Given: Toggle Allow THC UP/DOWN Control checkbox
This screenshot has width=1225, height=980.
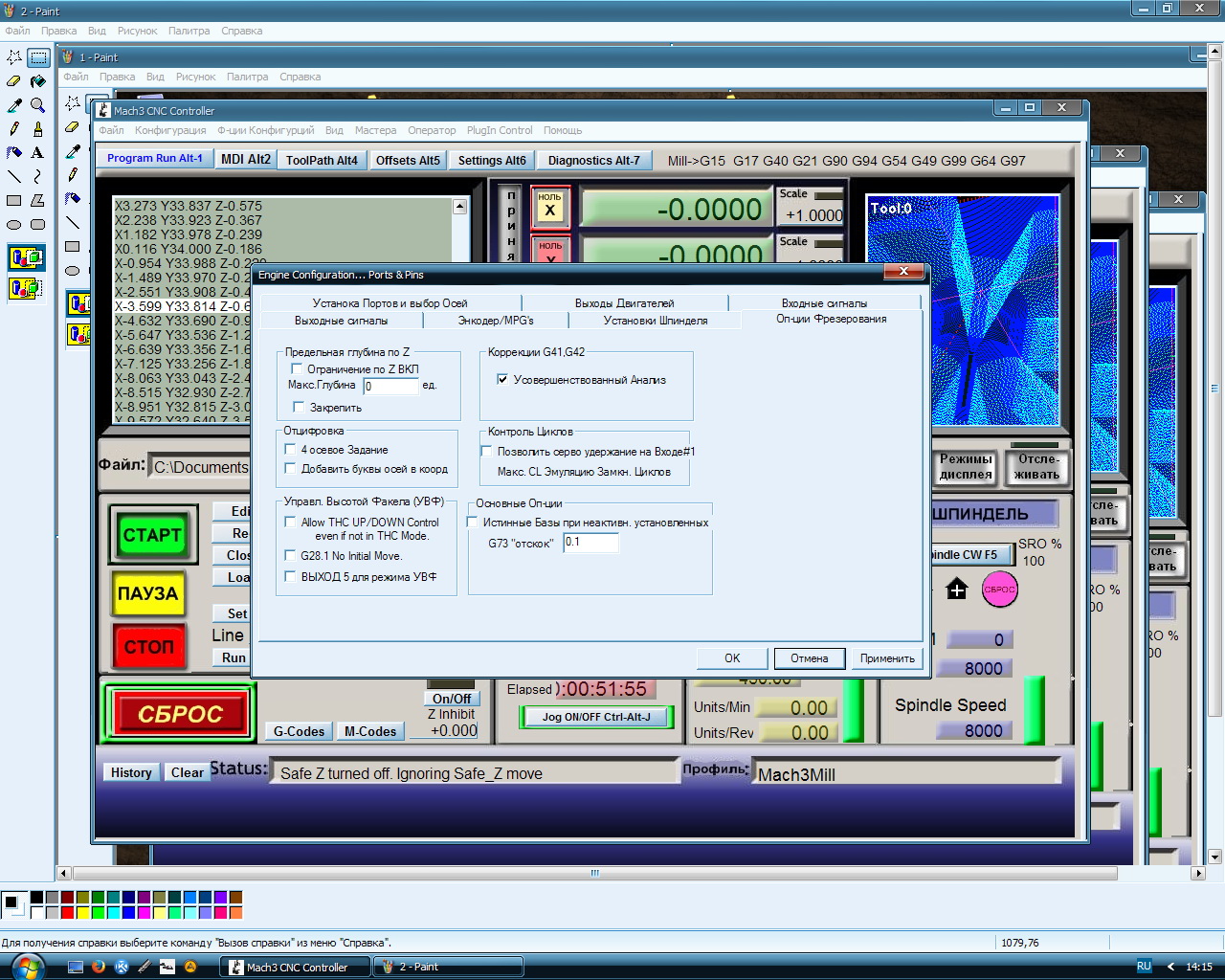Looking at the screenshot, I should (290, 522).
